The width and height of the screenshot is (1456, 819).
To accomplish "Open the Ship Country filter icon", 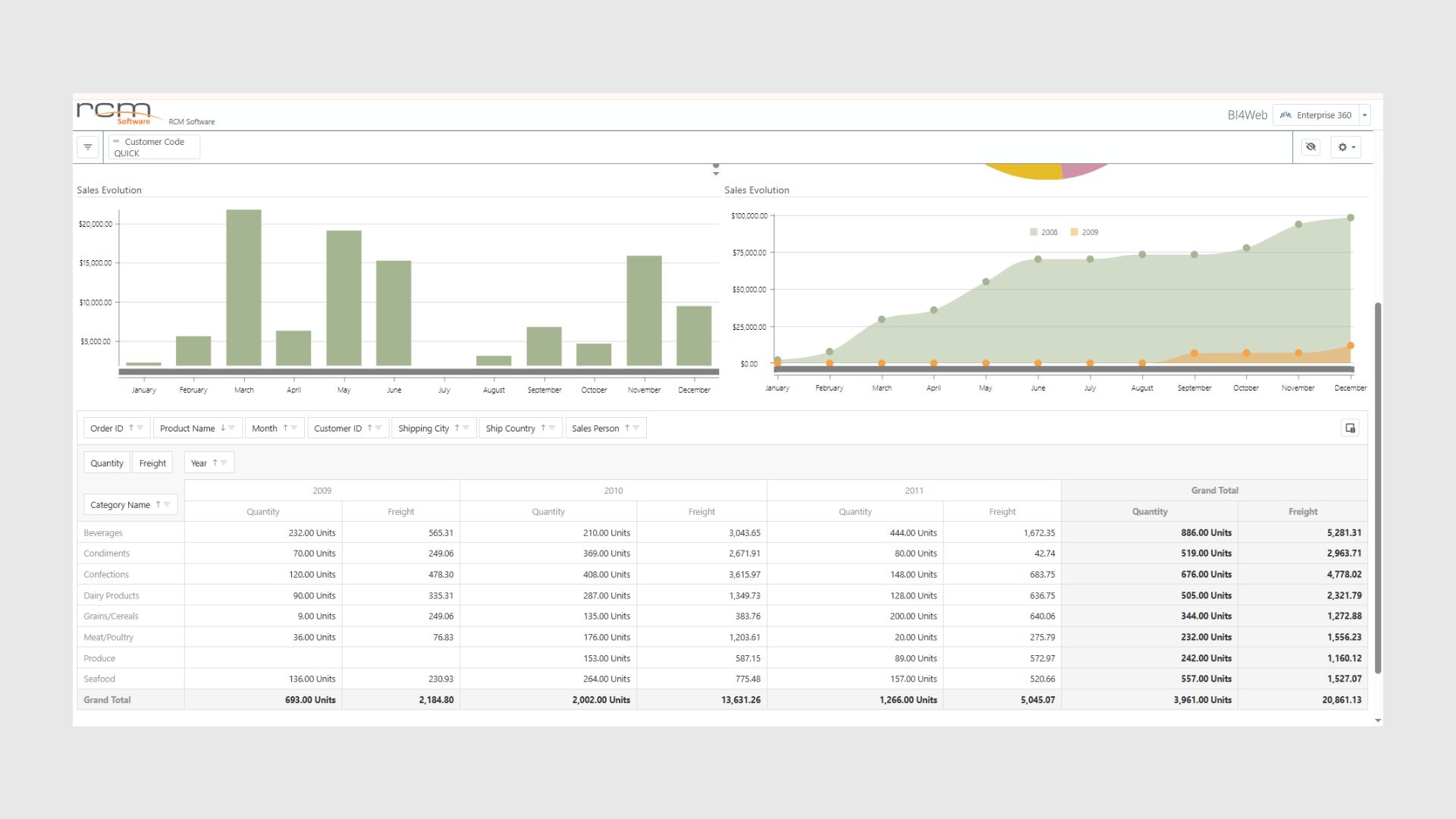I will pyautogui.click(x=552, y=428).
